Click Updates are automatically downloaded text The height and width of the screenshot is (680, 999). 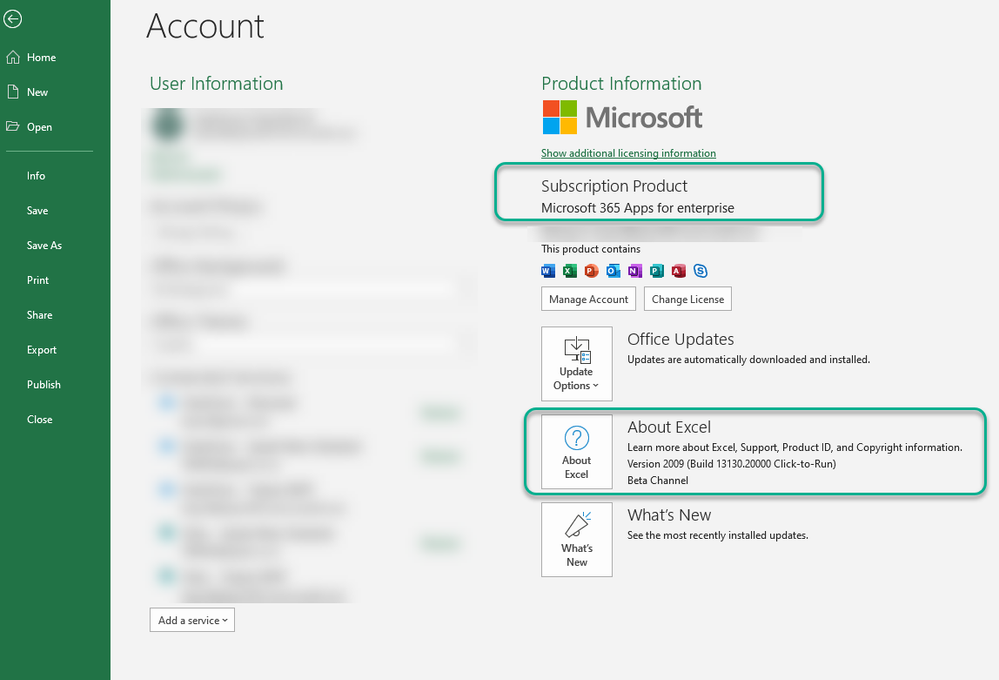pos(749,359)
